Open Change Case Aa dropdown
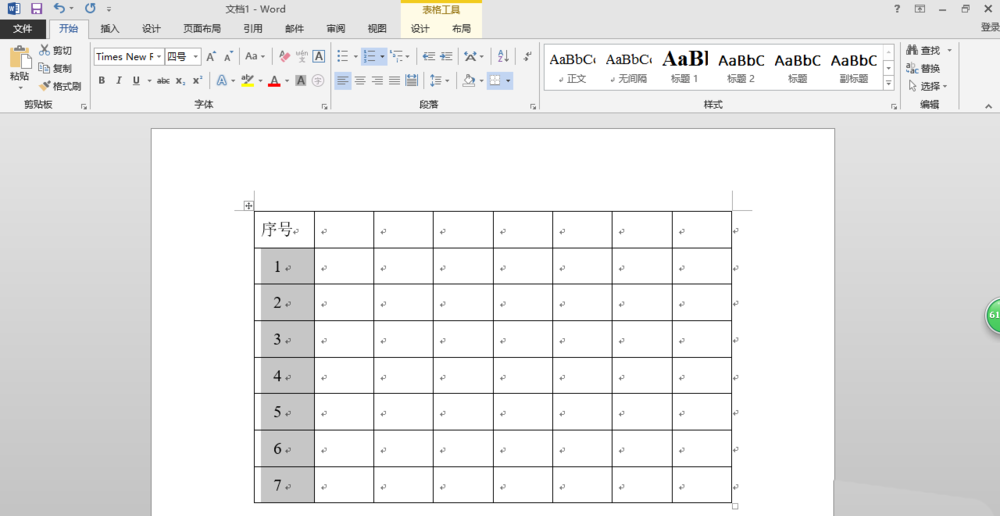The width and height of the screenshot is (1000, 516). 255,57
